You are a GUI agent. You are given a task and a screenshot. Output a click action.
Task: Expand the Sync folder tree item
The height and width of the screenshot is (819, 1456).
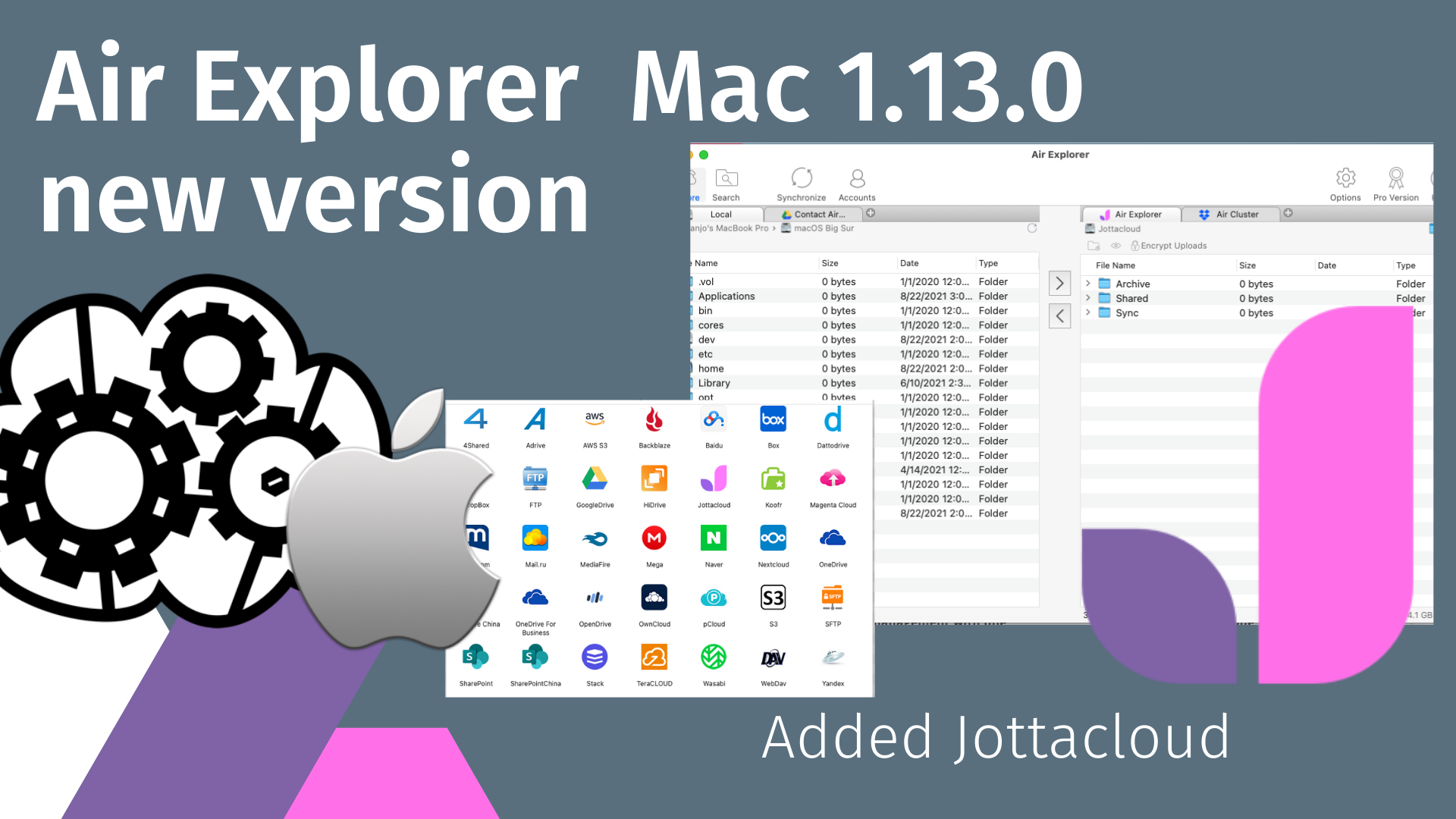1088,313
